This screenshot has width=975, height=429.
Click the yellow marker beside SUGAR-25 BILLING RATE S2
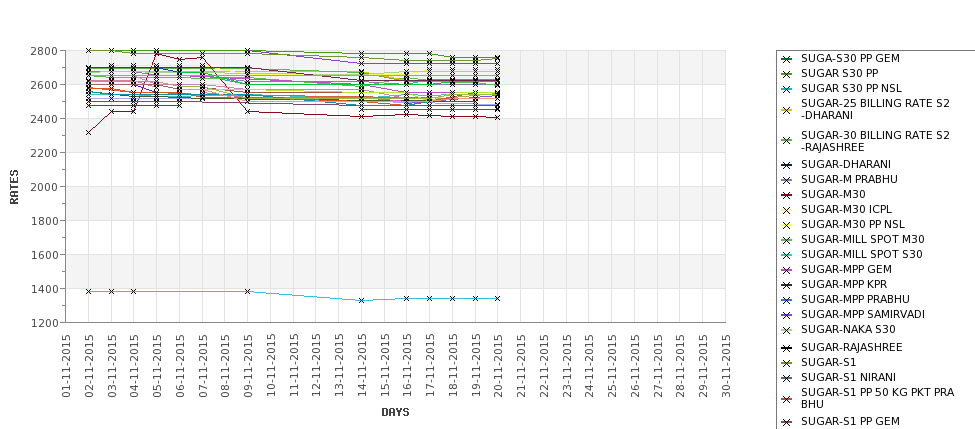point(787,111)
